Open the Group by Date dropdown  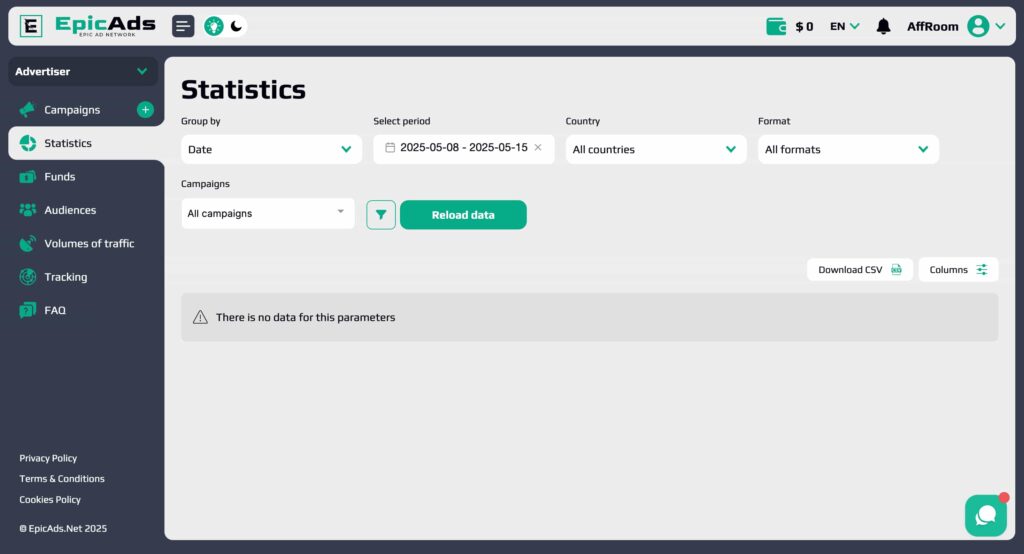(x=272, y=149)
